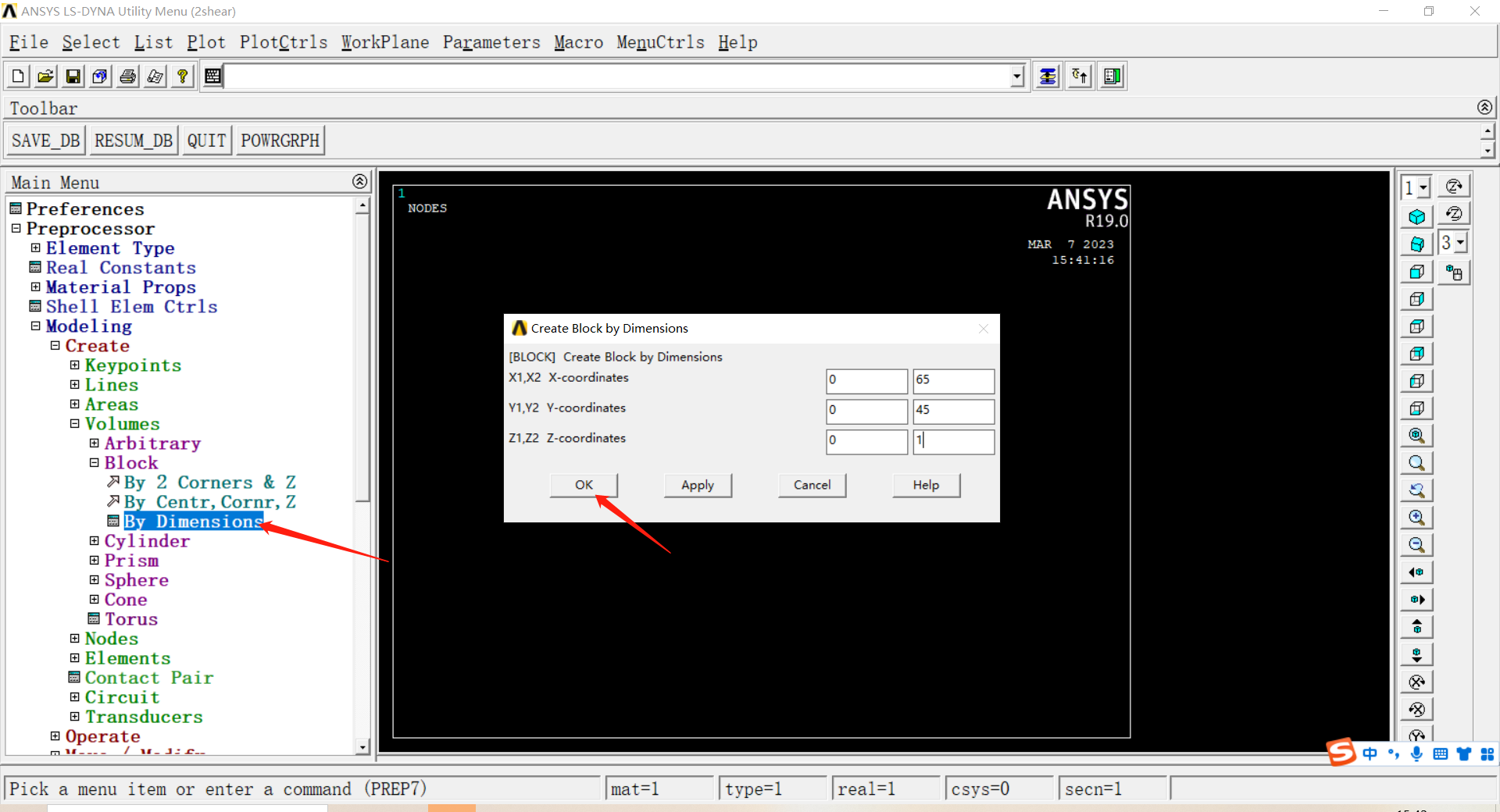The height and width of the screenshot is (812, 1500).
Task: Click the Pan-Zoom-Rotate toolbar icon
Action: tap(100, 77)
